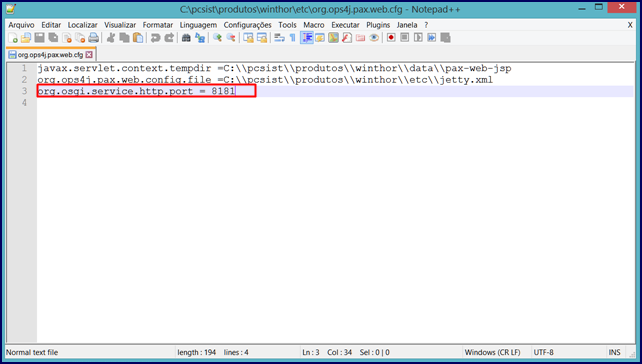Undo the last edit
The image size is (642, 364).
[x=155, y=38]
